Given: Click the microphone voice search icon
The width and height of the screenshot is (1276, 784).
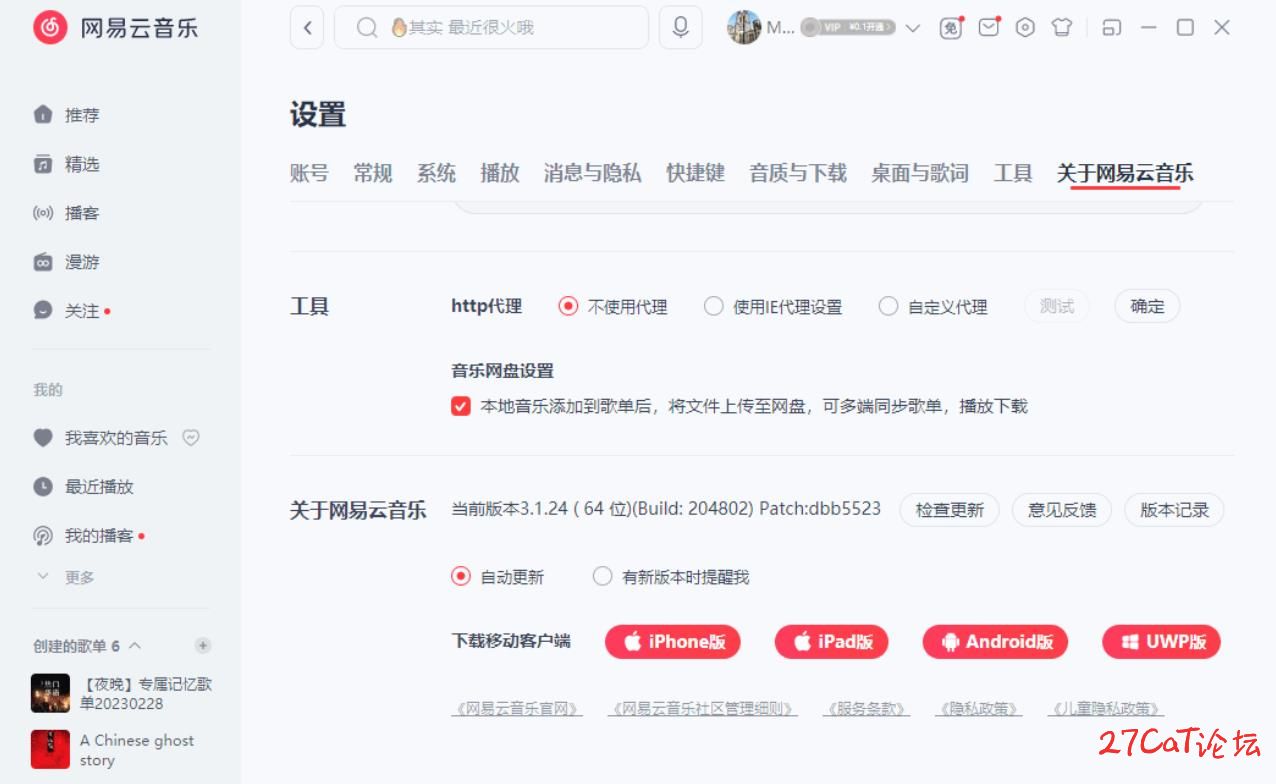Looking at the screenshot, I should [x=681, y=28].
